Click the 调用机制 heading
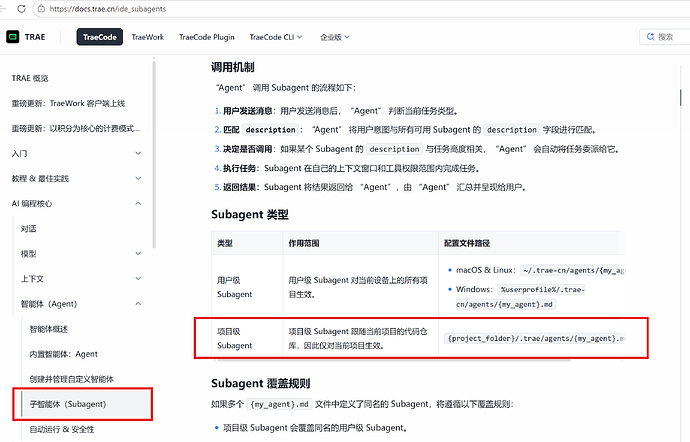Screen dimensions: 690x442 233,67
